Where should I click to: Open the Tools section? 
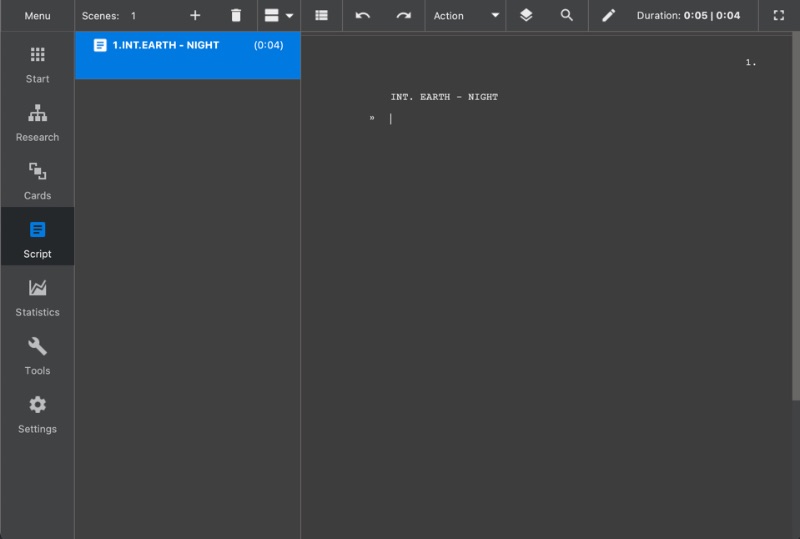click(37, 357)
